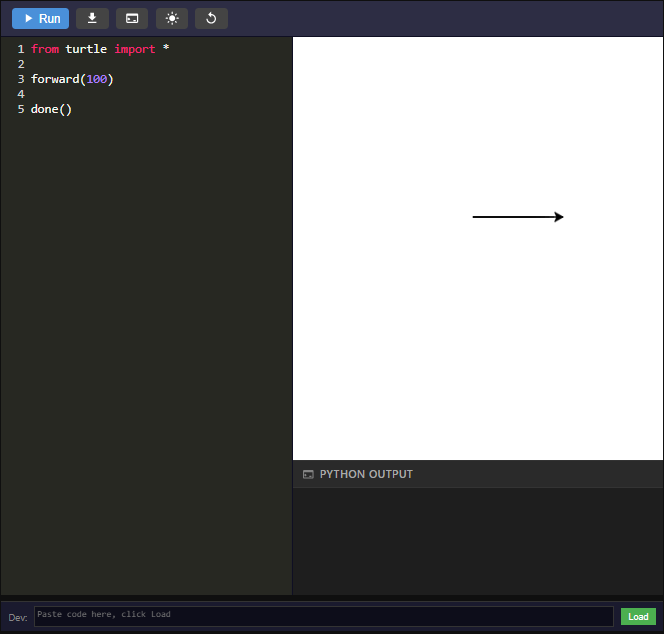The height and width of the screenshot is (634, 664).
Task: Click the terminal icon beside PYTHON OUTPUT
Action: coord(308,475)
